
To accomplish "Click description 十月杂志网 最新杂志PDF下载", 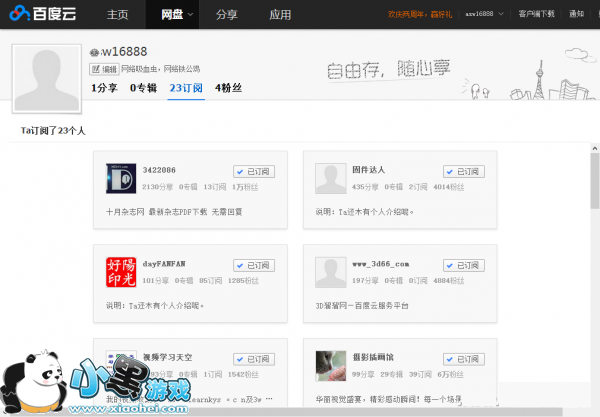I will [174, 212].
